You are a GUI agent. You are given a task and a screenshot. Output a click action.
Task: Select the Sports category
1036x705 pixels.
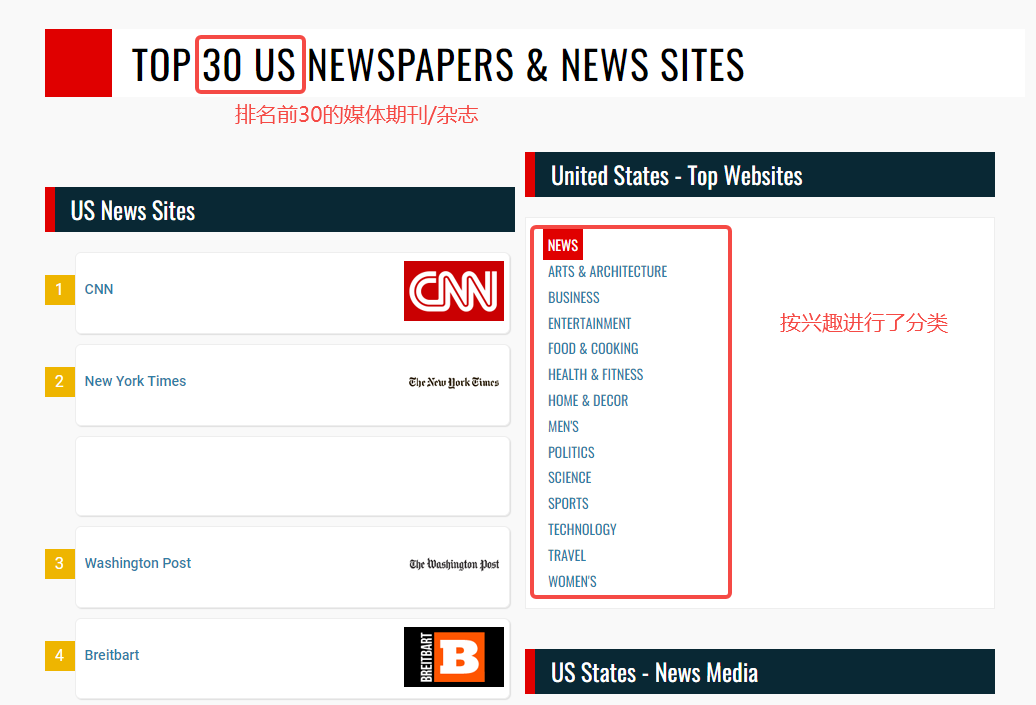[568, 503]
